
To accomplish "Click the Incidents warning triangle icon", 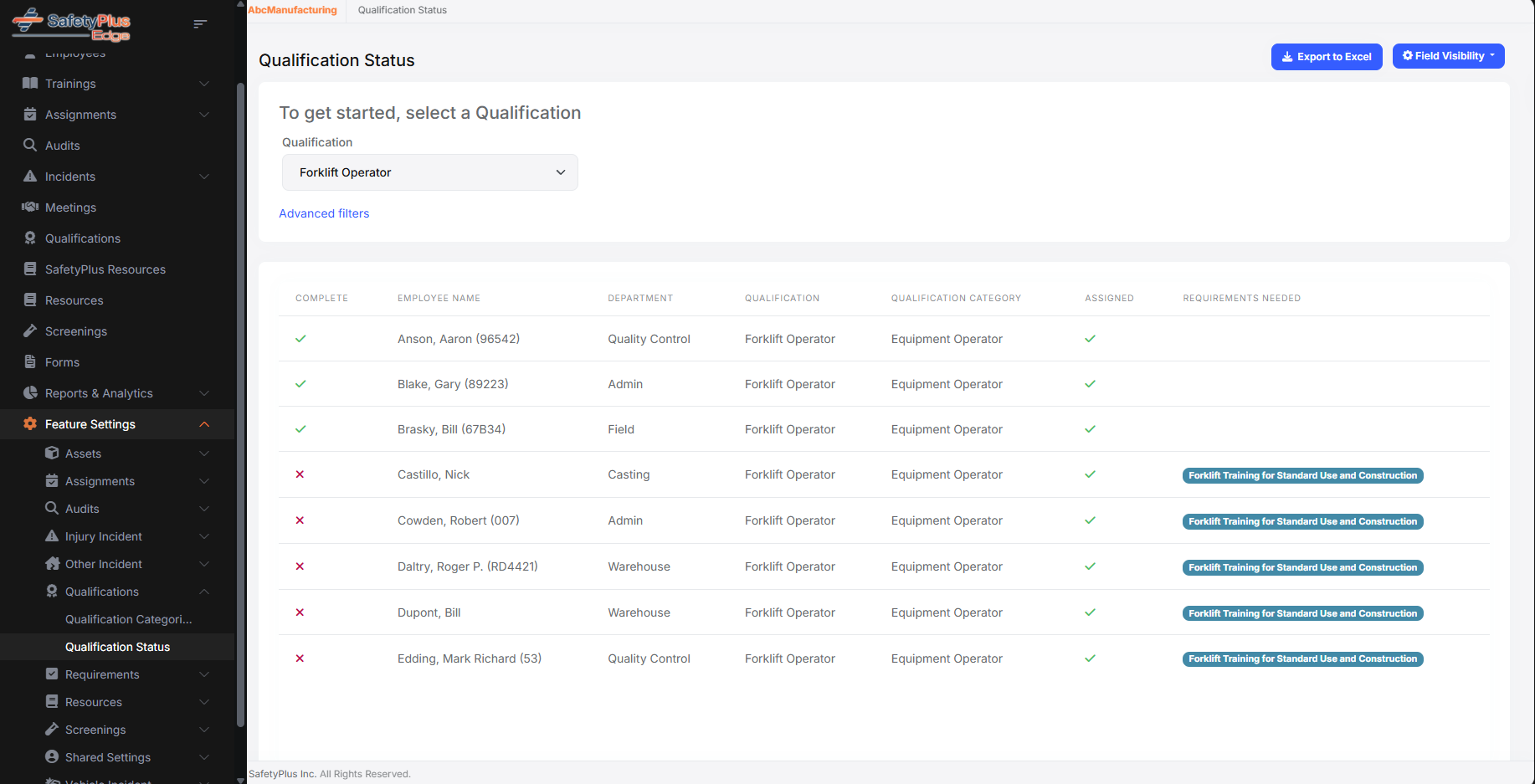I will tap(30, 177).
